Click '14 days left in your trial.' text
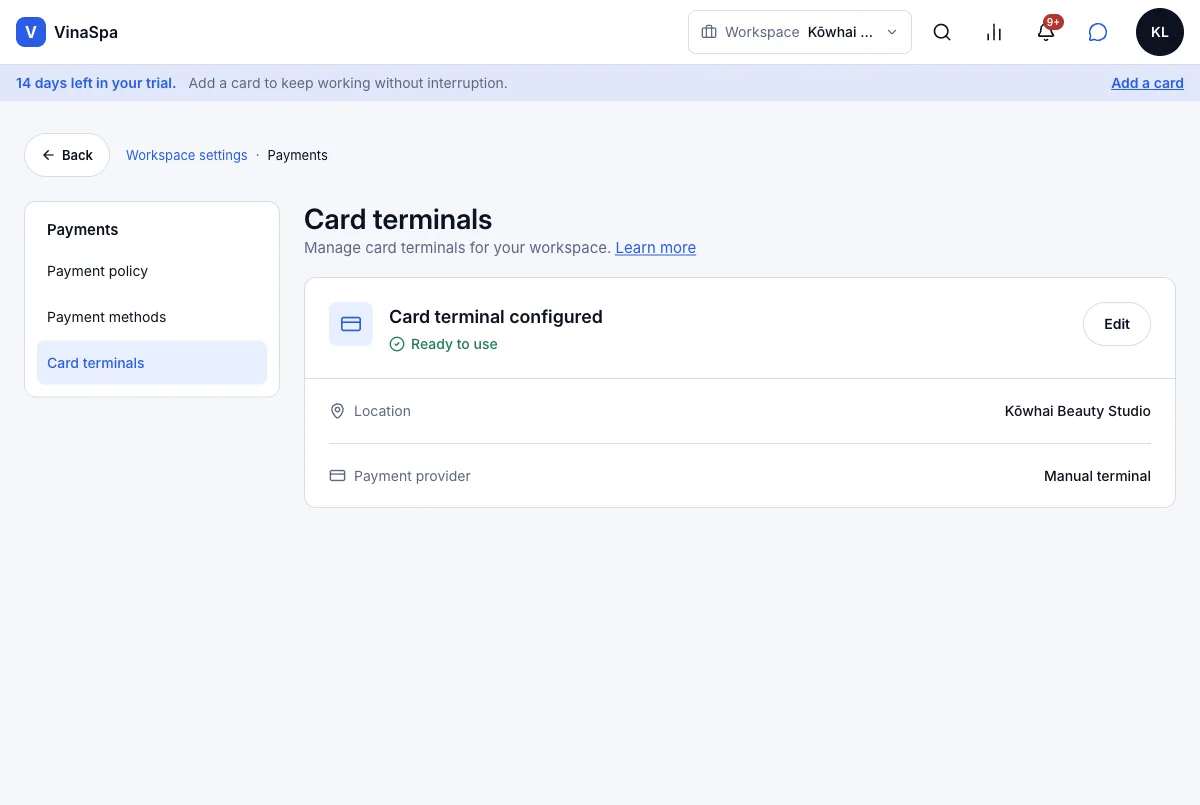Screen dimensions: 1200x805 coord(96,83)
